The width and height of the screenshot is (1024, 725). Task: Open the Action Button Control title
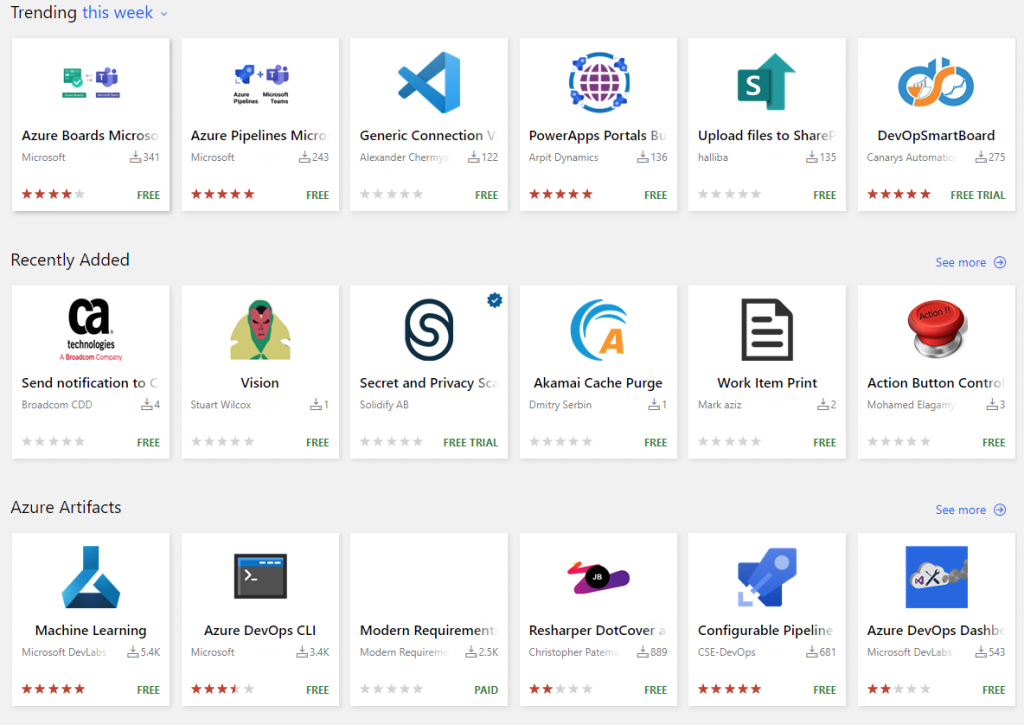coord(936,383)
